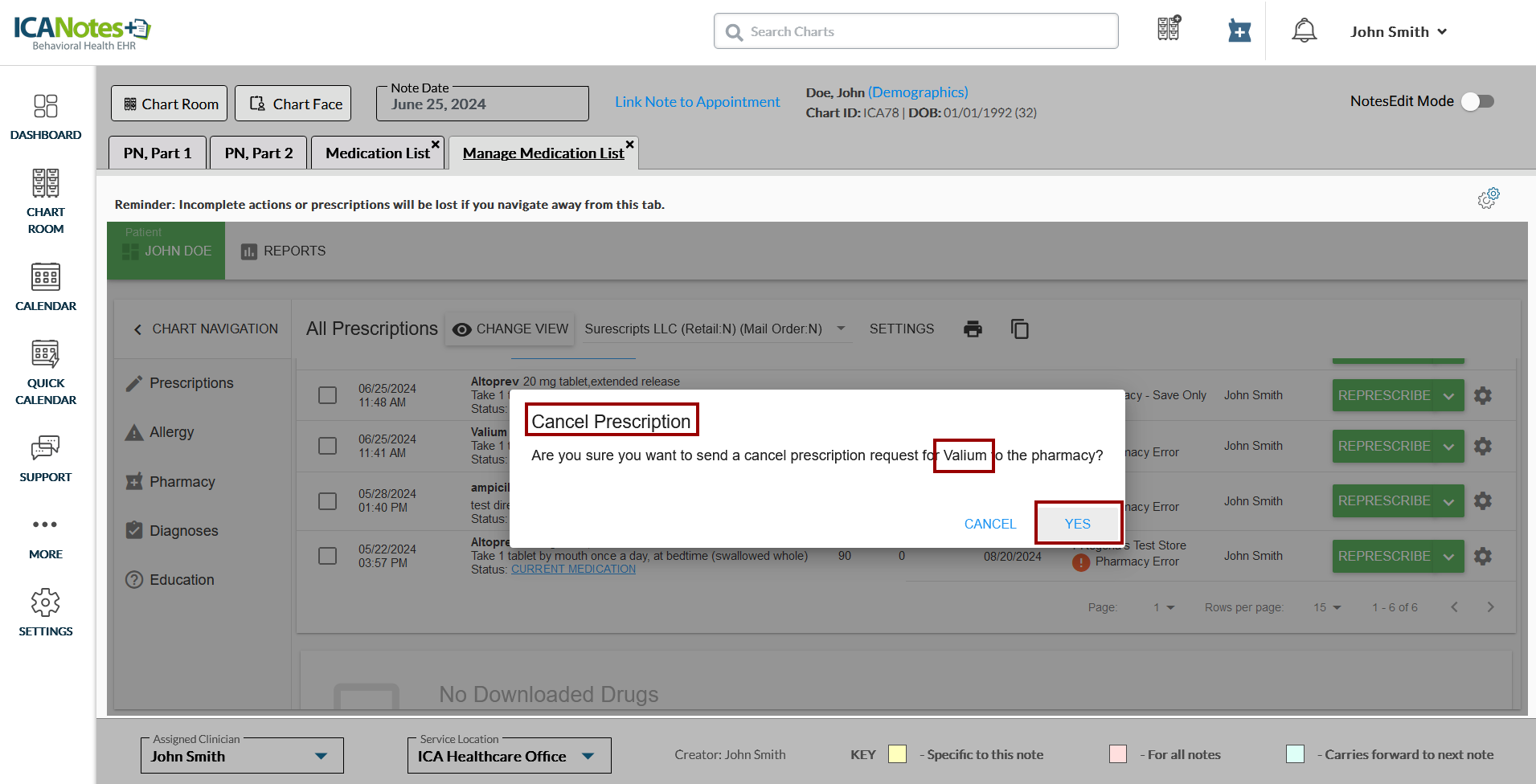Click the pharmacy icon in top header

click(x=1239, y=31)
